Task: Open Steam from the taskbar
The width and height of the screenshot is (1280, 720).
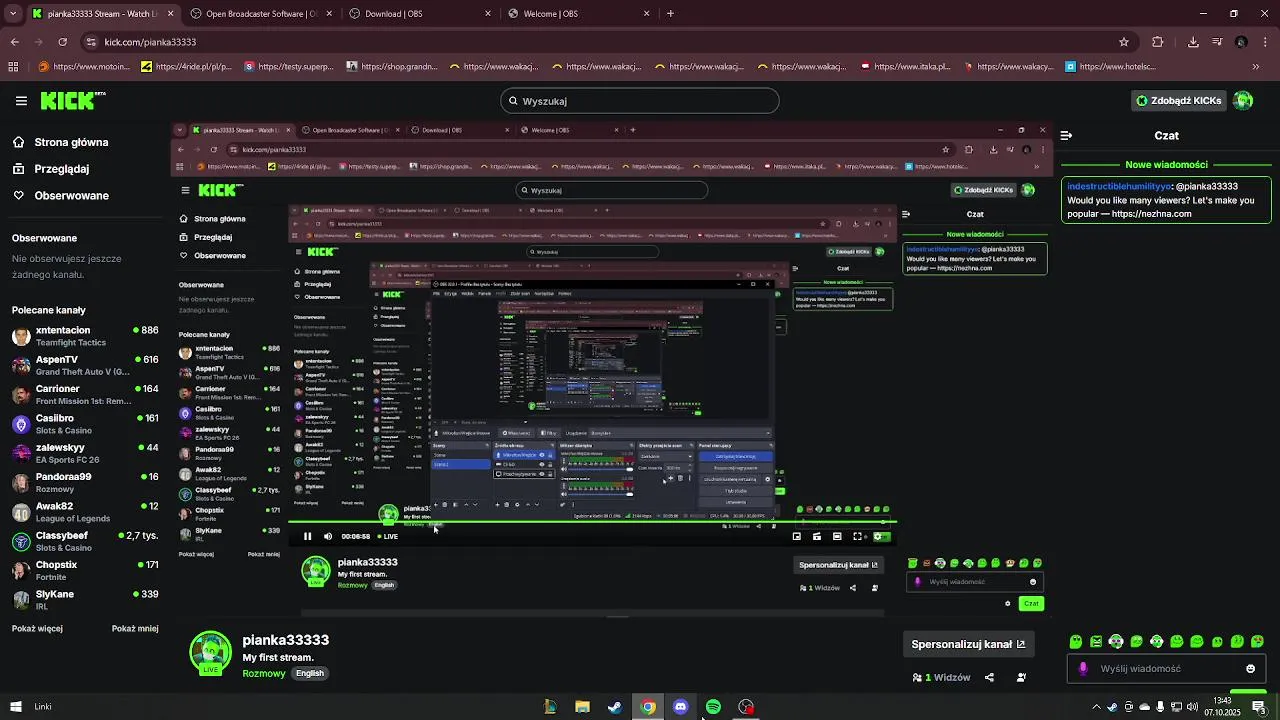Action: 615,707
